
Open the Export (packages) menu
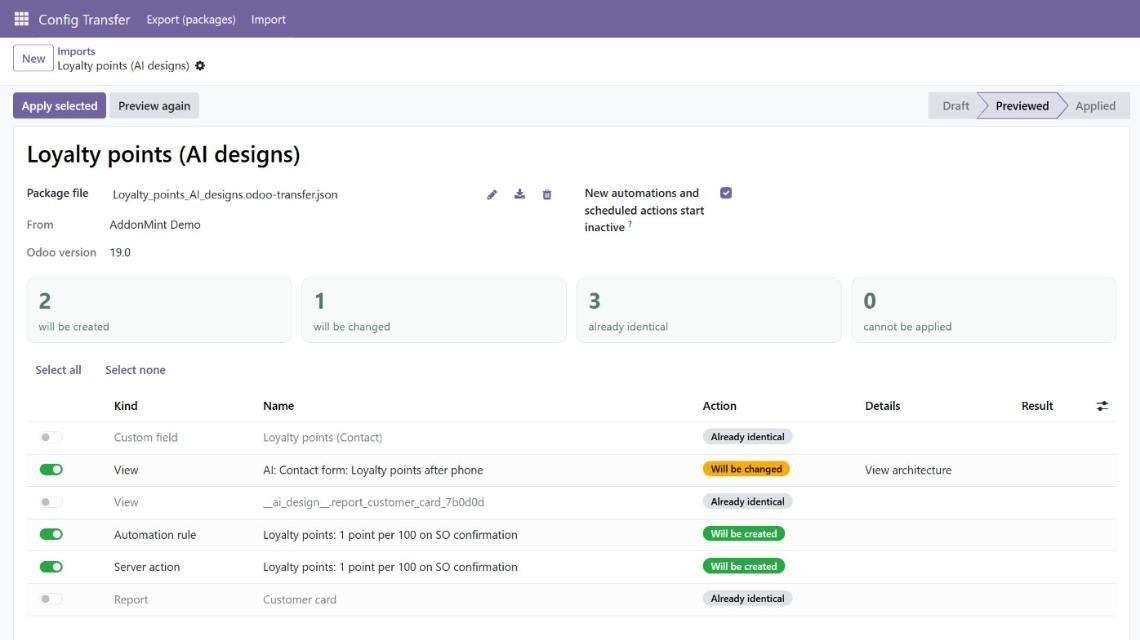click(191, 20)
